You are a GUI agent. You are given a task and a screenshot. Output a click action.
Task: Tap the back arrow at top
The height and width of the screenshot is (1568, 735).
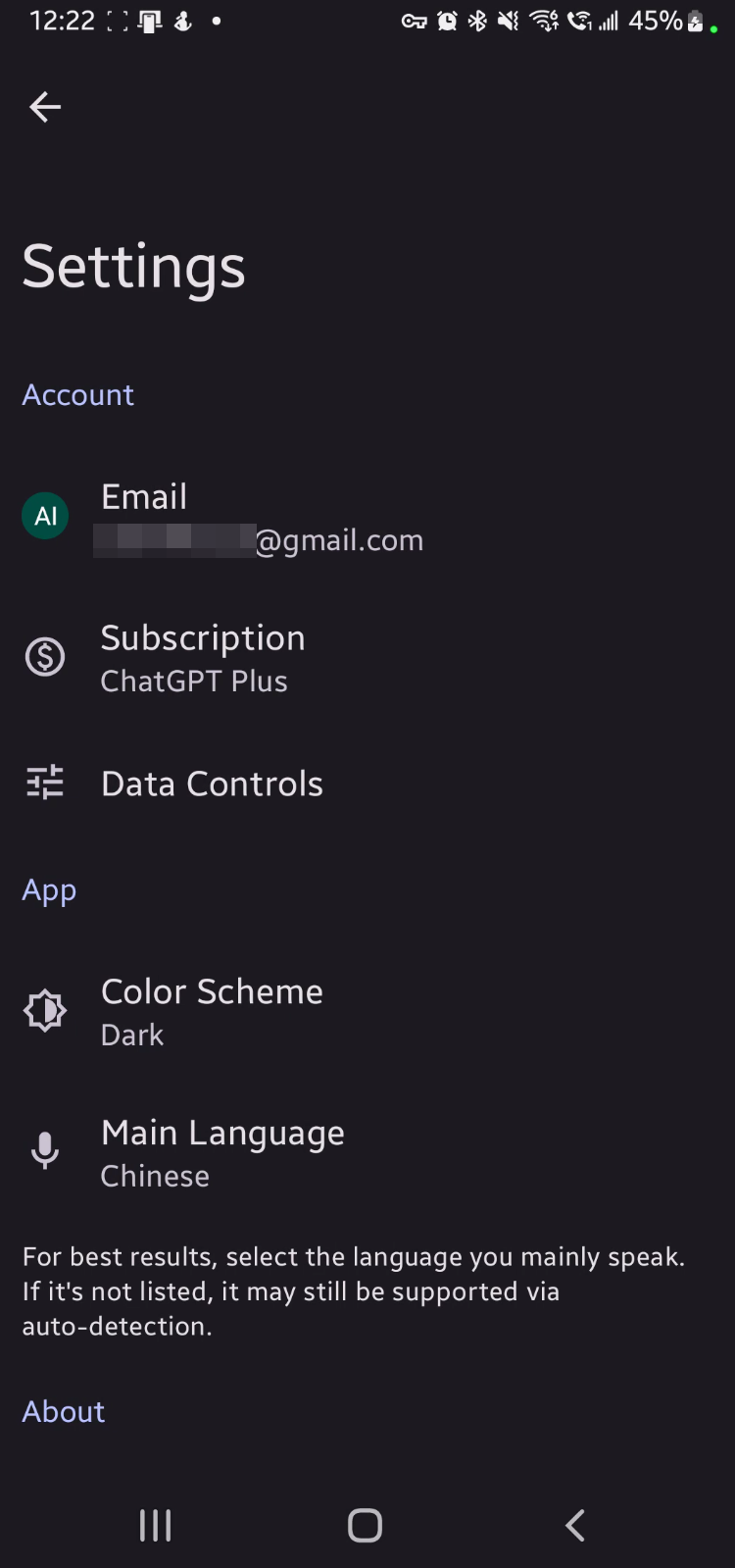pos(45,107)
